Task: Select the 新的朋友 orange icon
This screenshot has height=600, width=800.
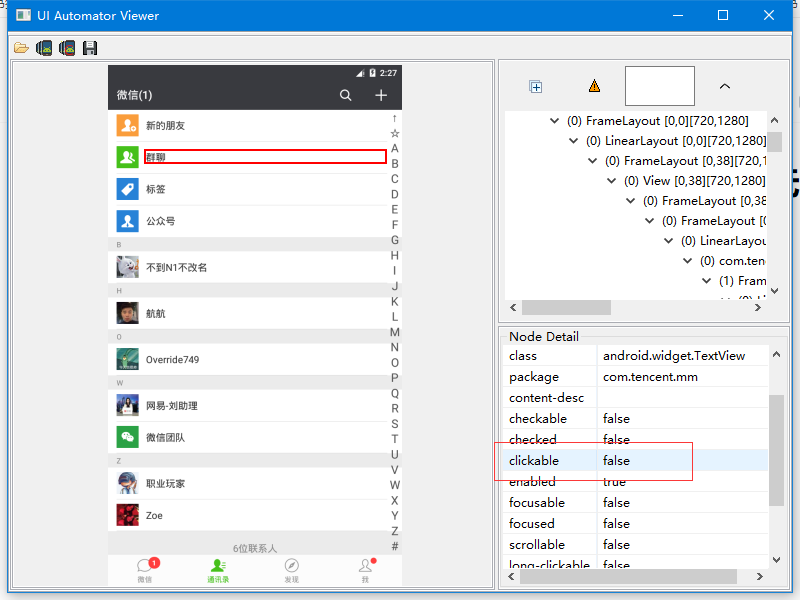Action: (x=128, y=125)
